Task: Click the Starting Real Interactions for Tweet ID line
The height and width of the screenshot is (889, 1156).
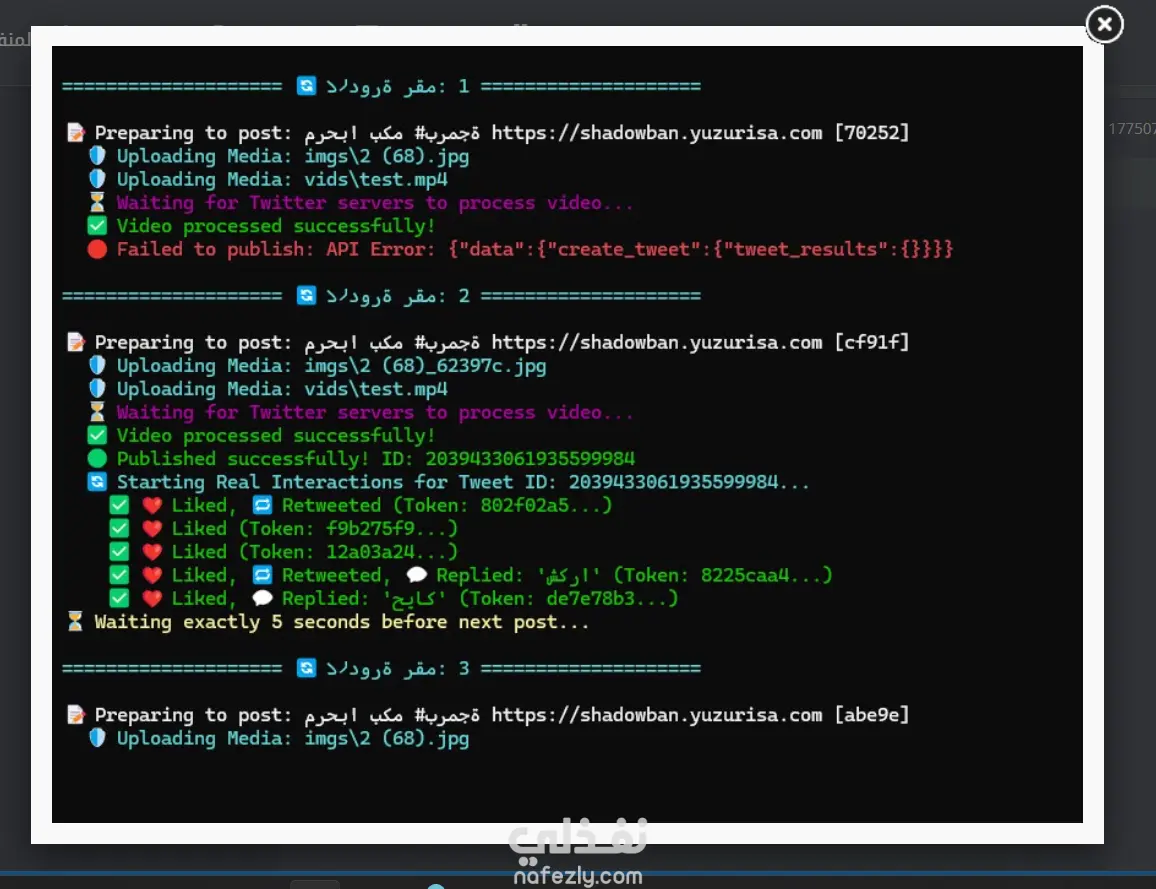Action: coord(462,482)
